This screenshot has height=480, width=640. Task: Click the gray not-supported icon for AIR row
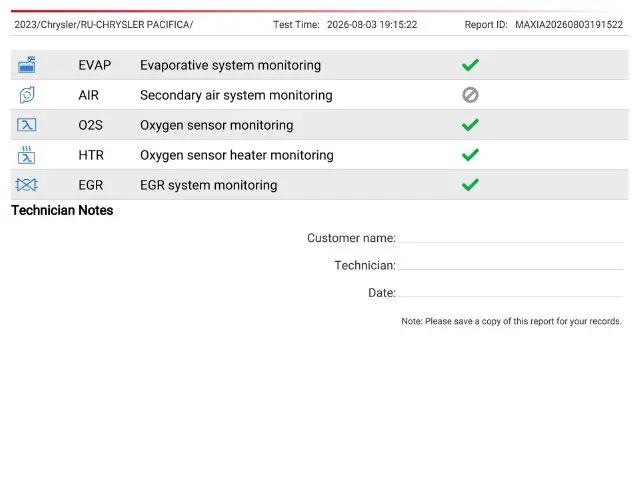(470, 95)
